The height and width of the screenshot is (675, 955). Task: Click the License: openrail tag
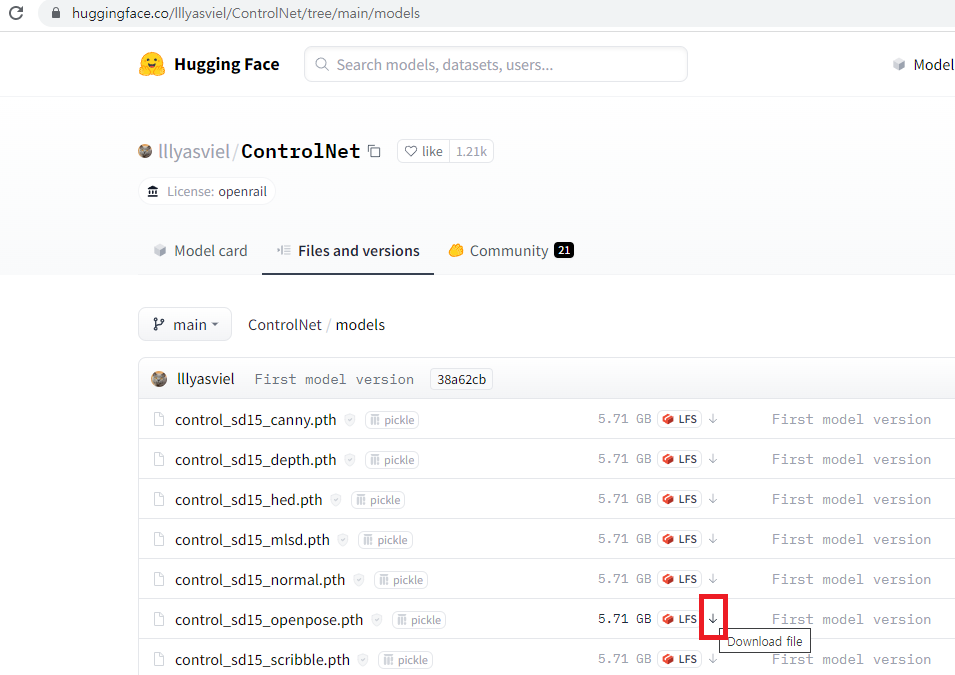tap(207, 191)
